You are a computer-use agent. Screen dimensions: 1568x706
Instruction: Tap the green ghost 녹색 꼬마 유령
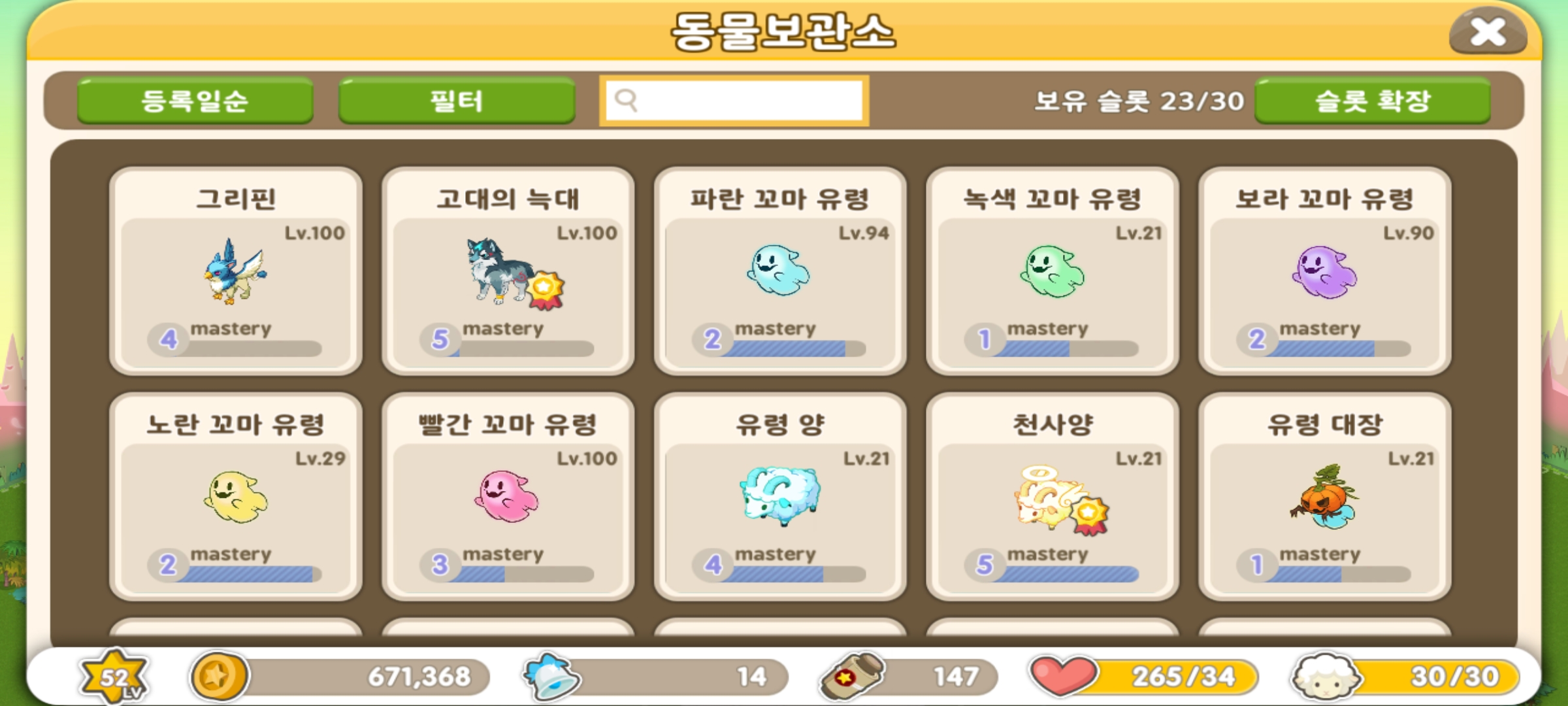[1052, 271]
